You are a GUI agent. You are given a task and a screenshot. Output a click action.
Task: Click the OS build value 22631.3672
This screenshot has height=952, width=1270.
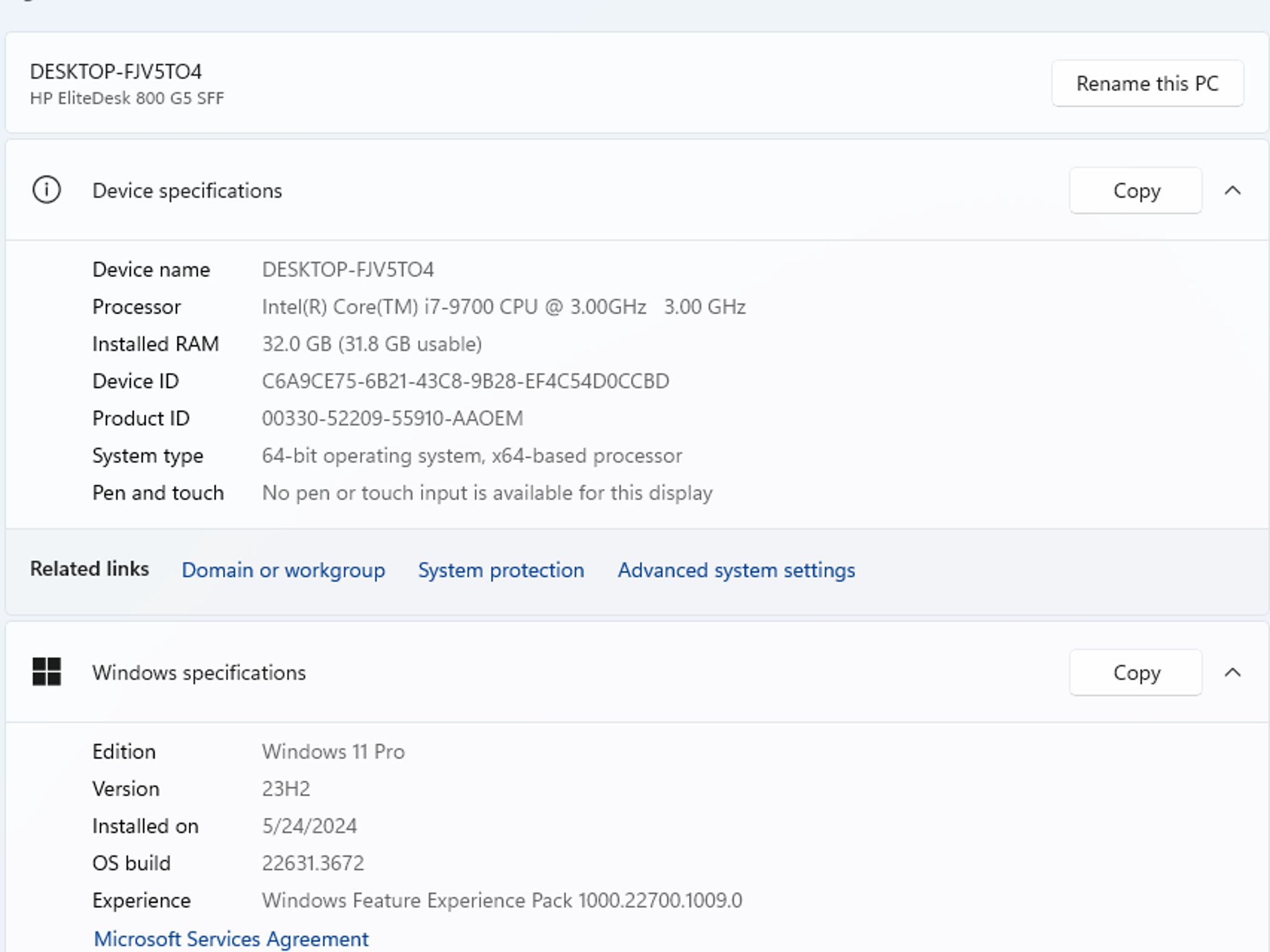pos(313,863)
